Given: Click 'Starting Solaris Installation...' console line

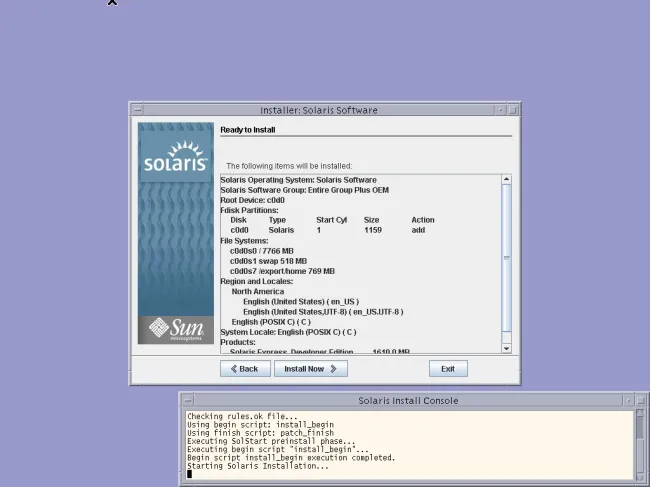Looking at the screenshot, I should click(x=258, y=466).
